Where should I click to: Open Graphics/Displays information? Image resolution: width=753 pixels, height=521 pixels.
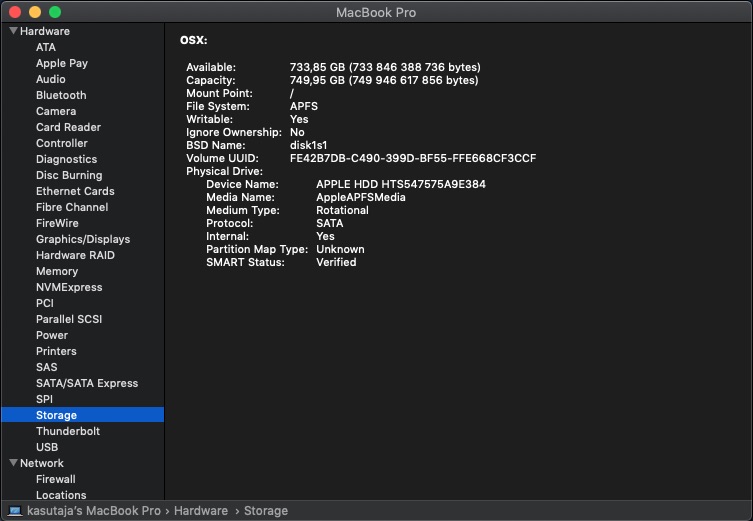83,239
